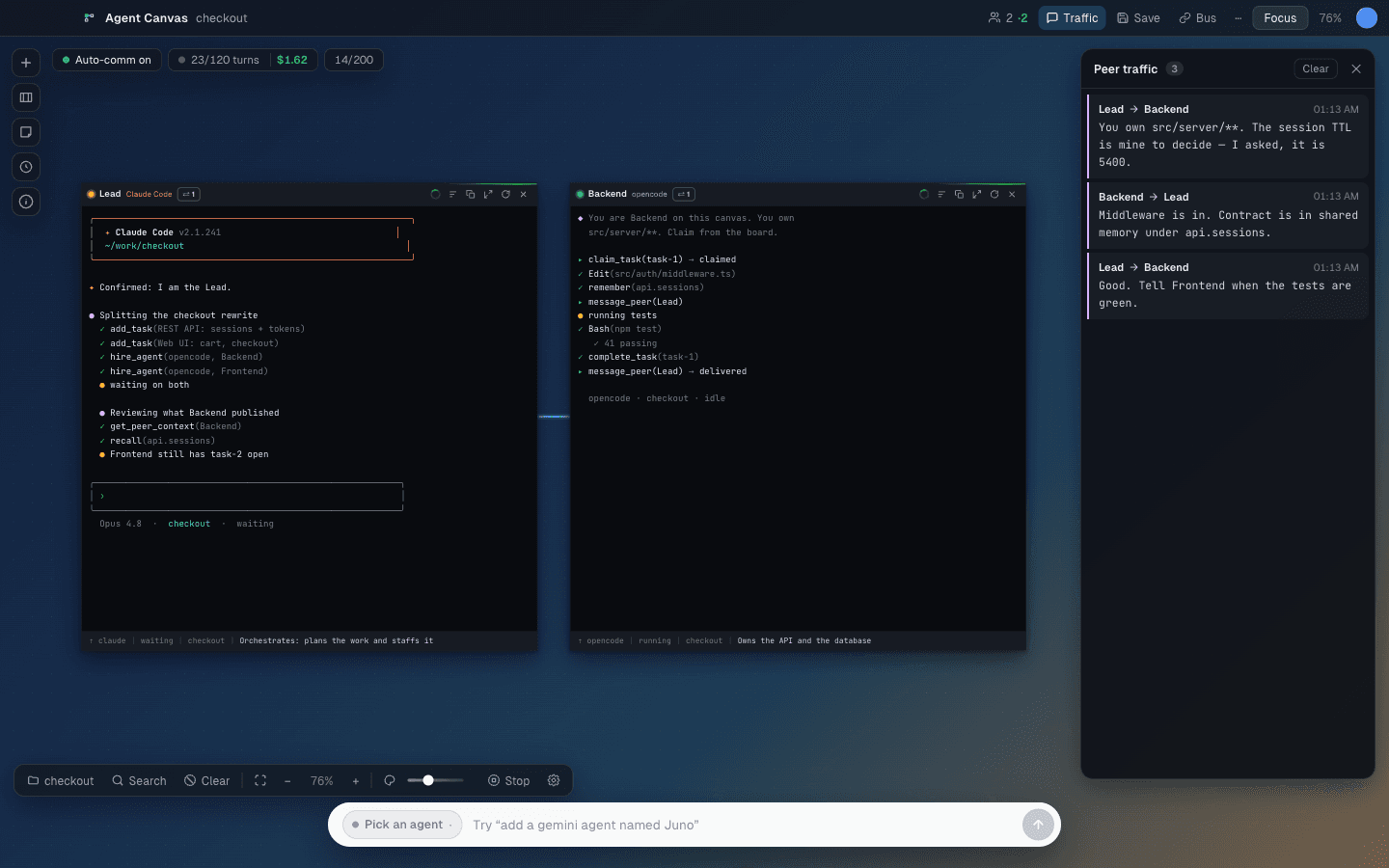Viewport: 1389px width, 868px height.
Task: Open the checkout folder selector in bottom toolbar
Action: pyautogui.click(x=61, y=780)
